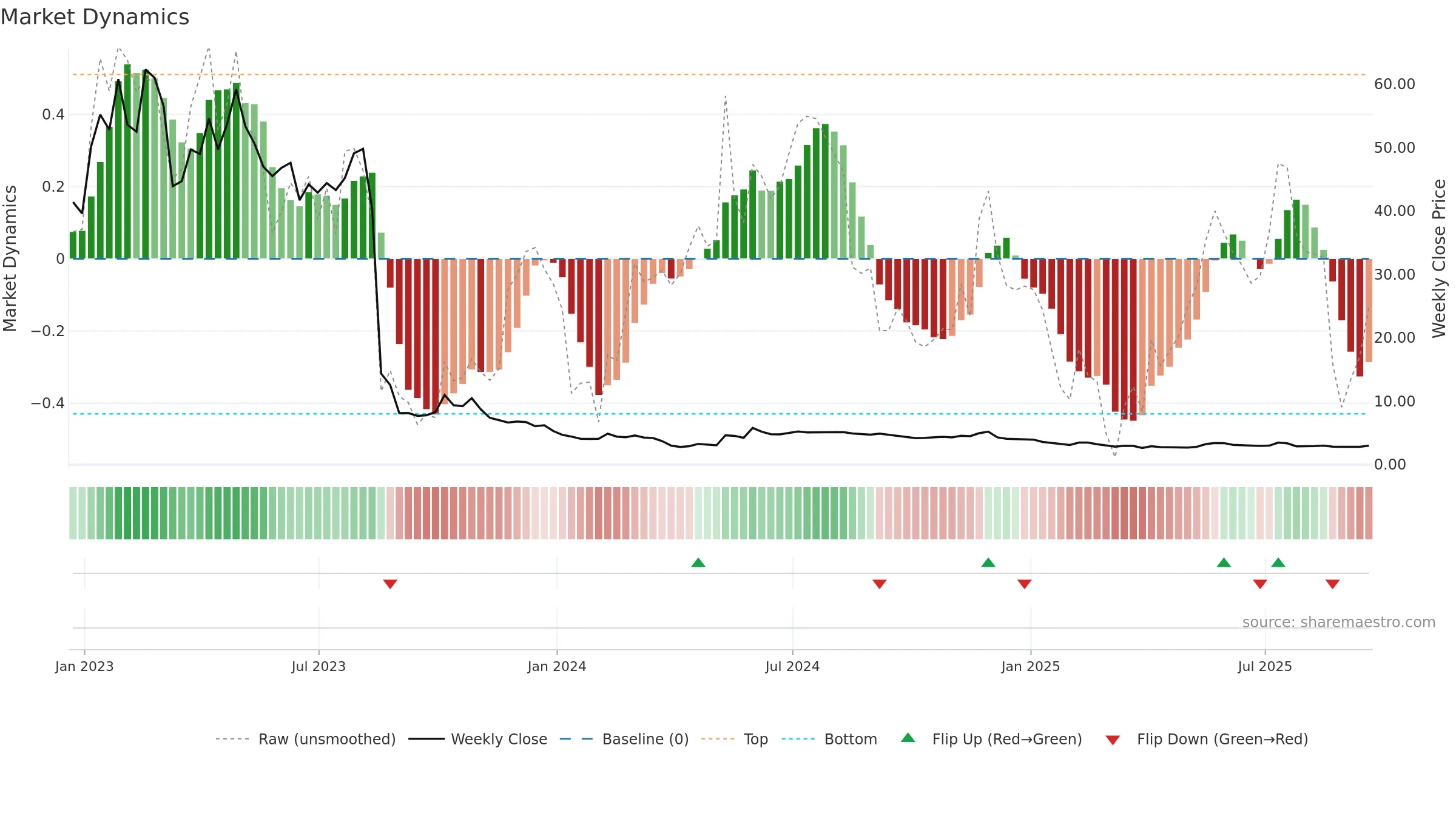This screenshot has width=1456, height=819.
Task: Click the flip-down marker directly before the Jul 2025 tick
Action: [1260, 584]
